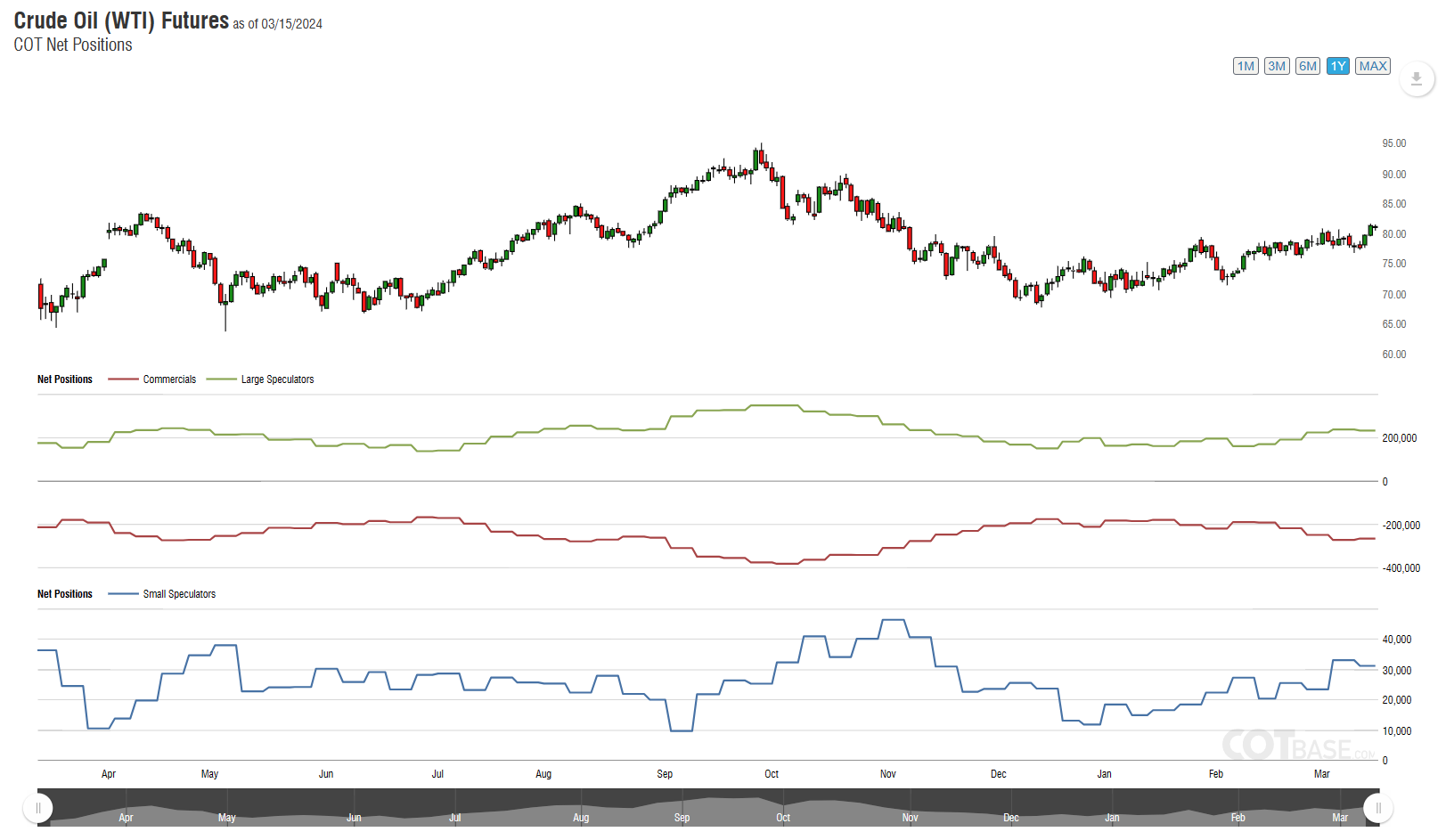Toggle the Large Speculators legend series
1454x840 pixels.
(260, 379)
